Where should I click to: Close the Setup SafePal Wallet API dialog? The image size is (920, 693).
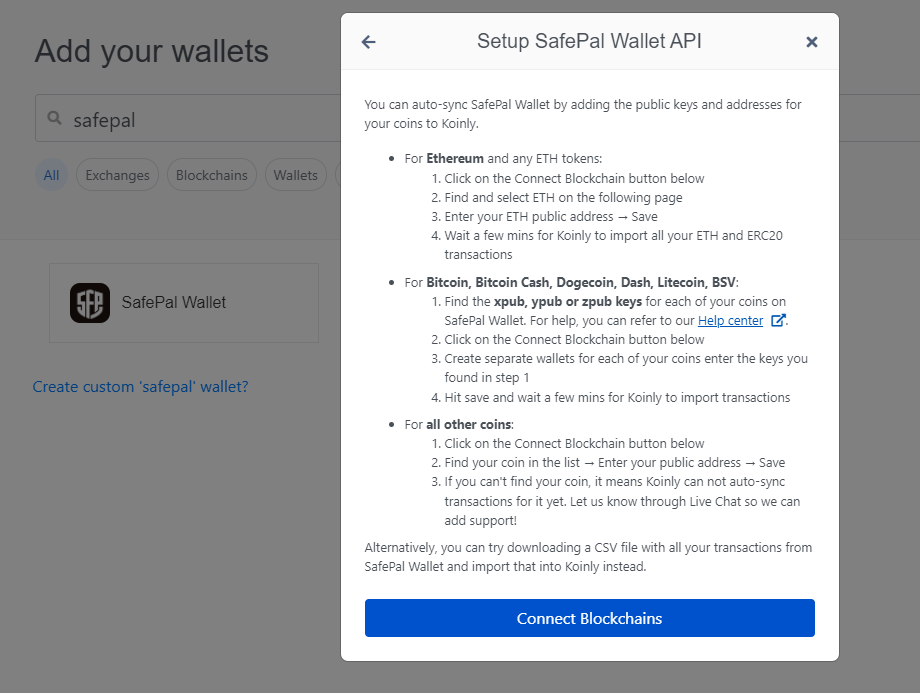[811, 42]
